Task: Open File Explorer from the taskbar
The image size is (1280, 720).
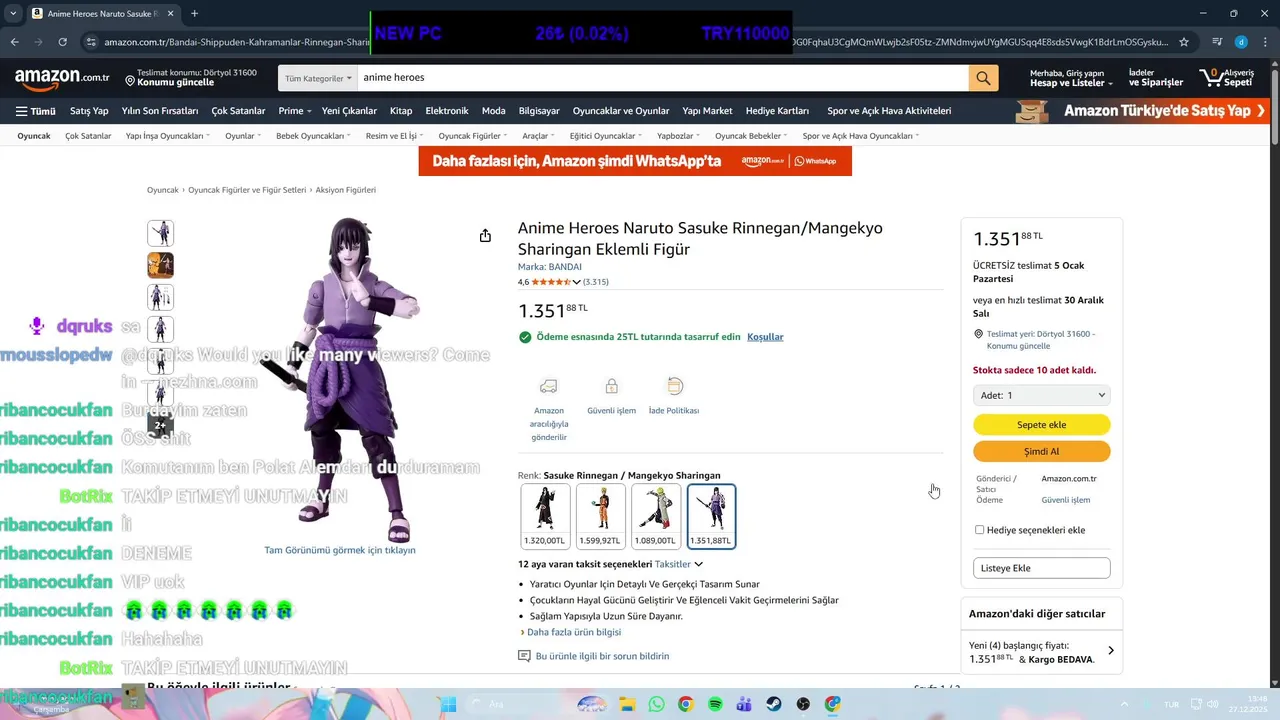Action: point(626,704)
